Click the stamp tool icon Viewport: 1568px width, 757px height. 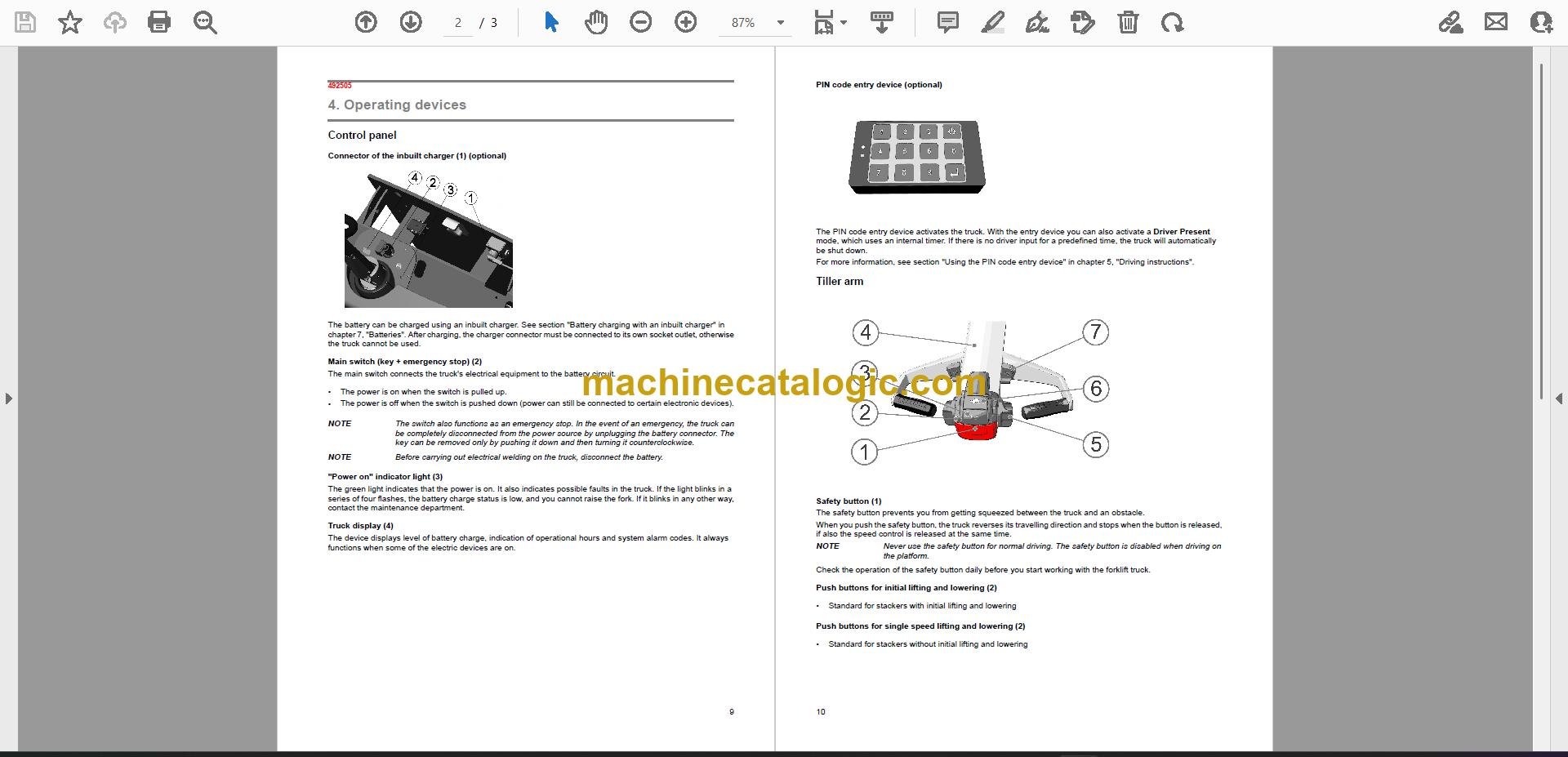[1083, 22]
